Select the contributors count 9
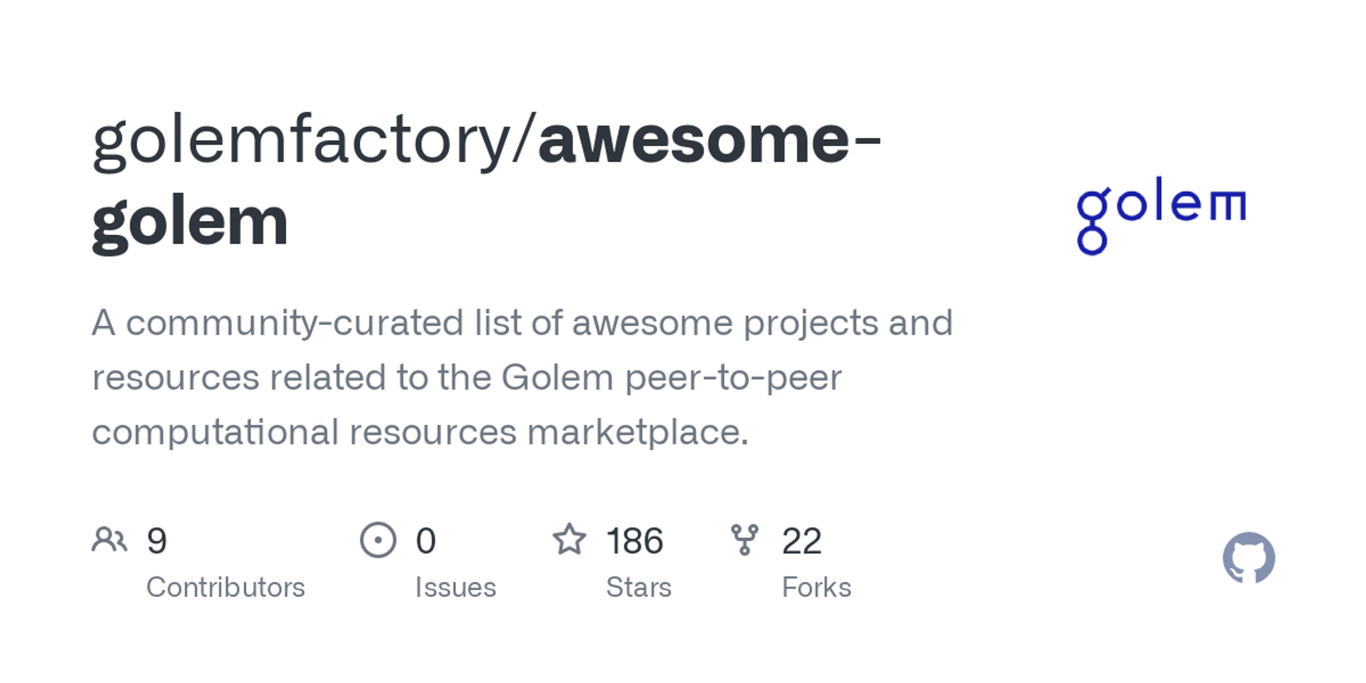 pyautogui.click(x=157, y=541)
